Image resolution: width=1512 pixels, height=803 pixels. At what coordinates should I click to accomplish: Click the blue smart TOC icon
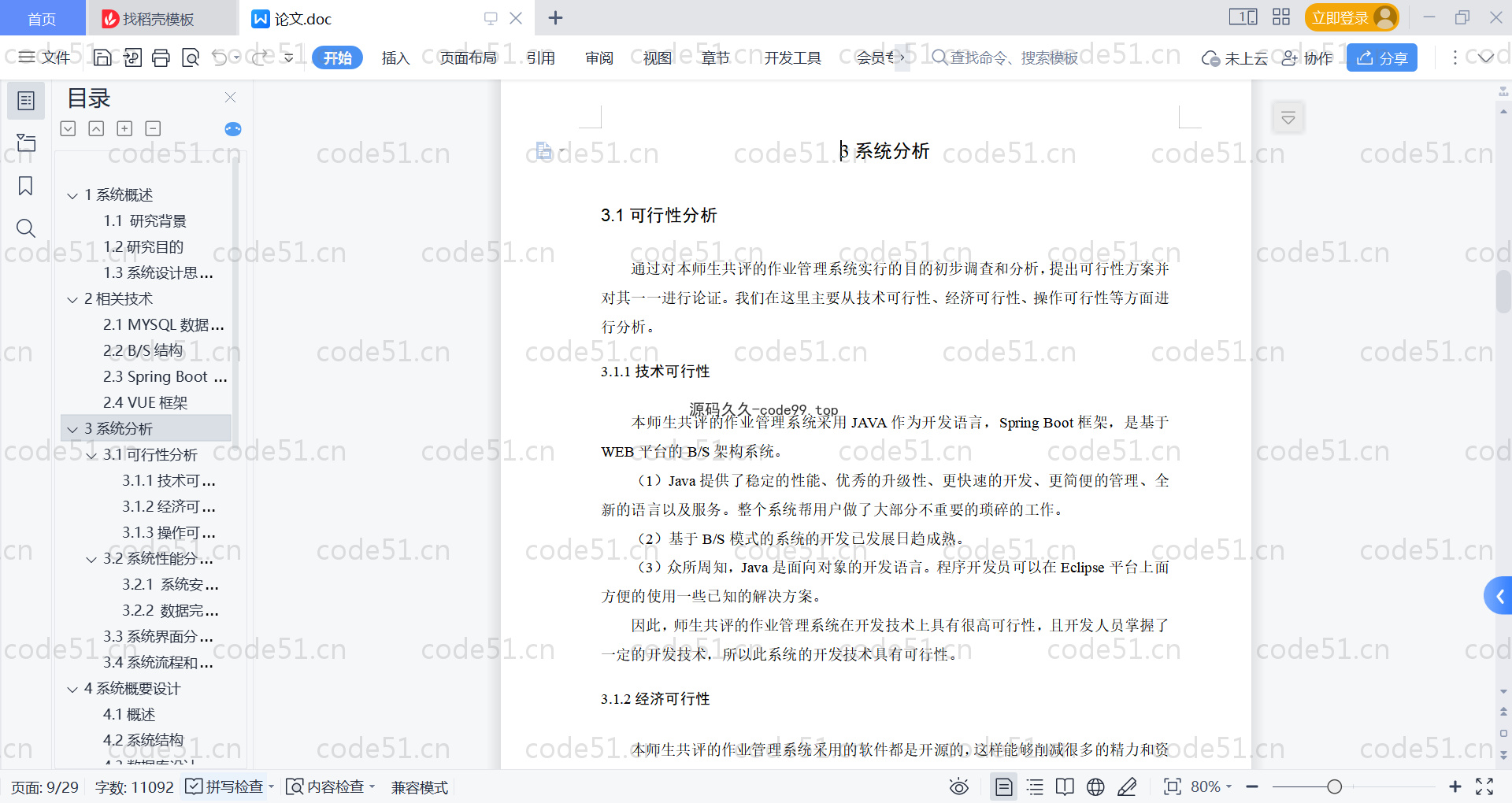(233, 129)
